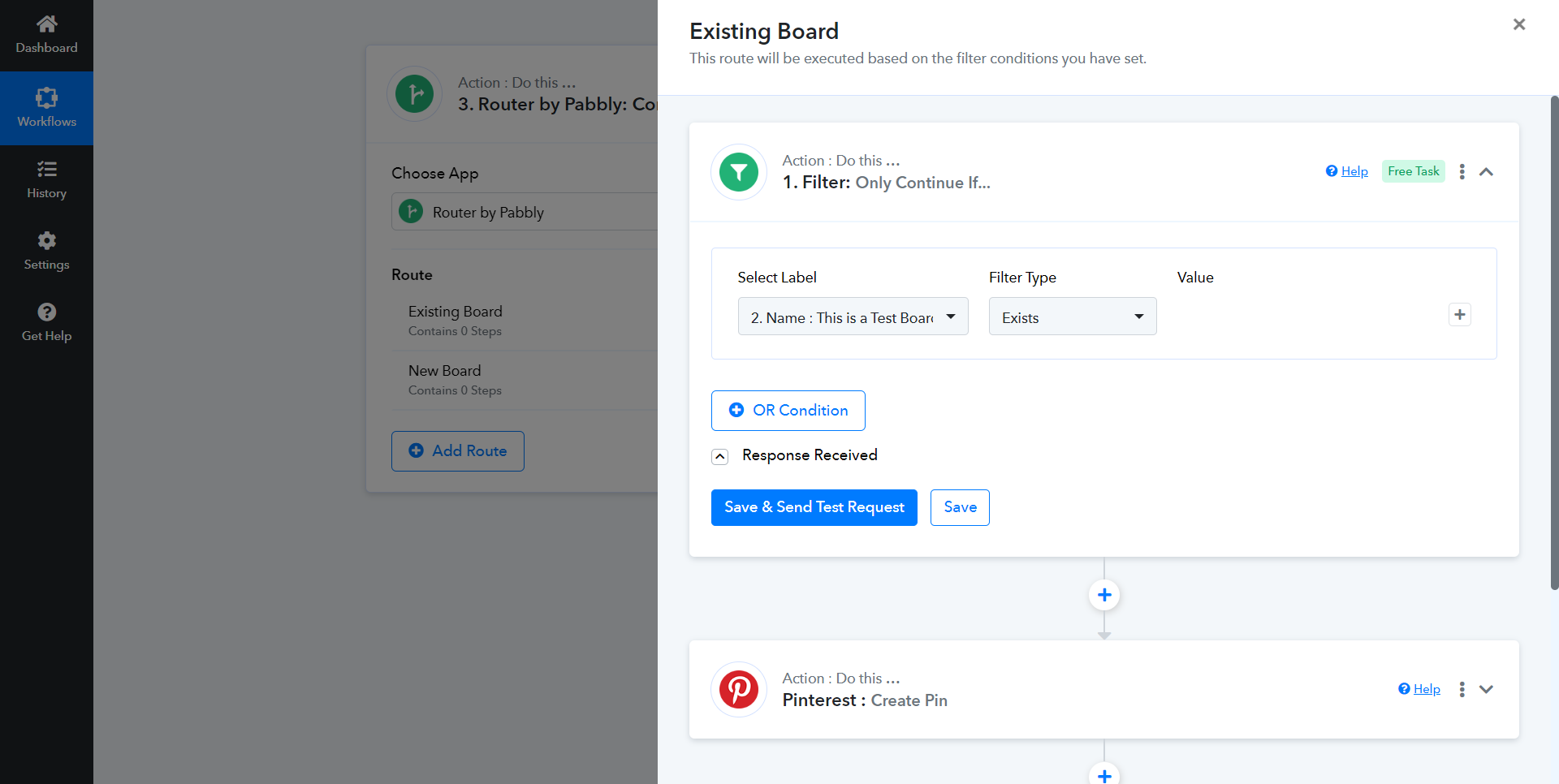
Task: Open the Dashboard home icon
Action: coord(46,24)
